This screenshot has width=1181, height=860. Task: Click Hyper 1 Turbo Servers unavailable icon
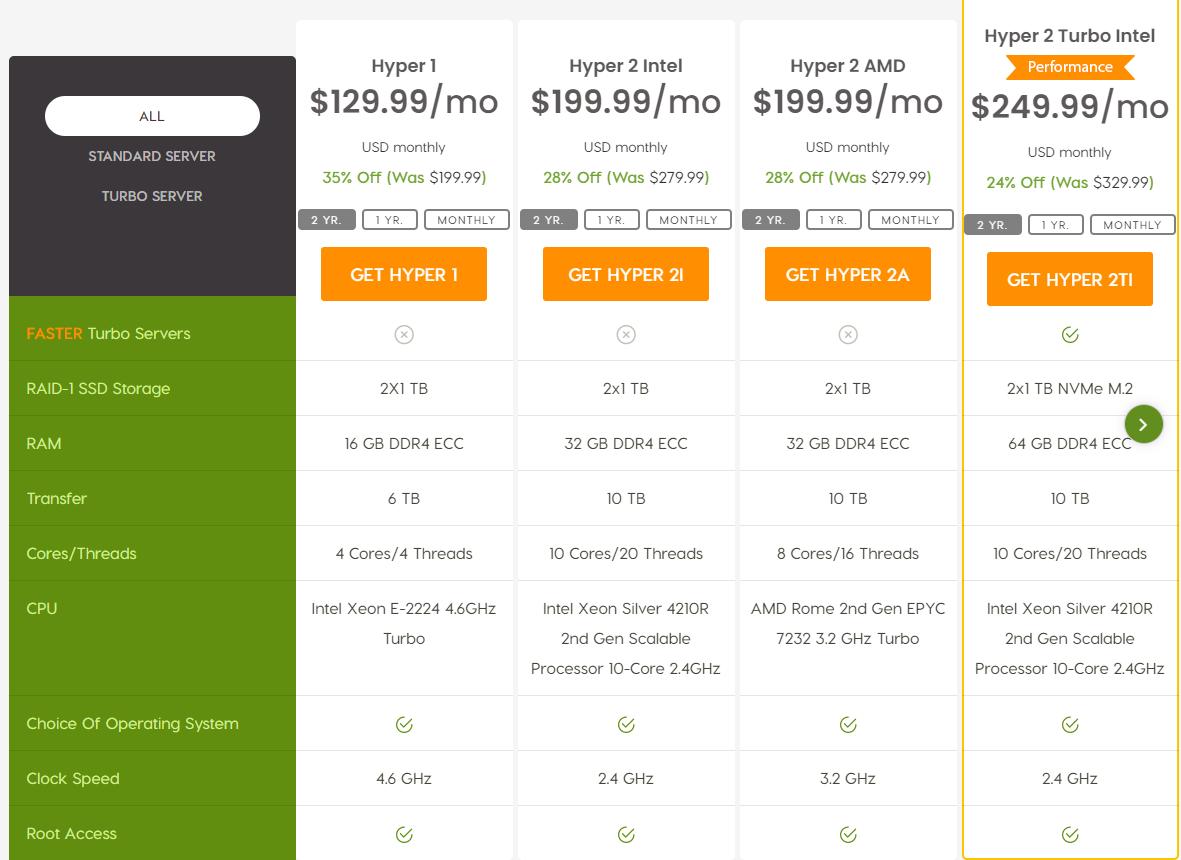tap(404, 334)
